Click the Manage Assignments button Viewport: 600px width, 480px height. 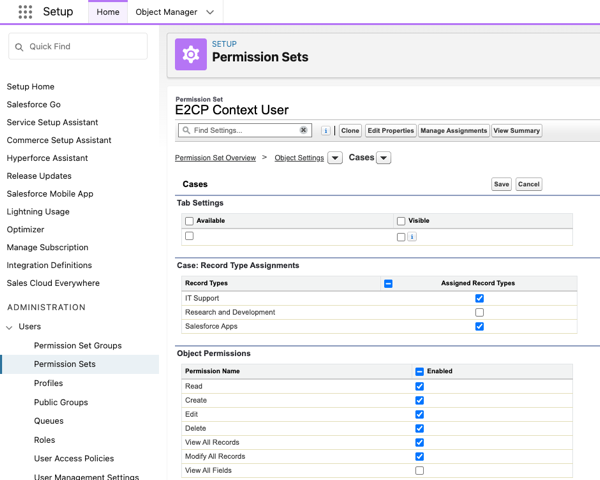tap(453, 131)
